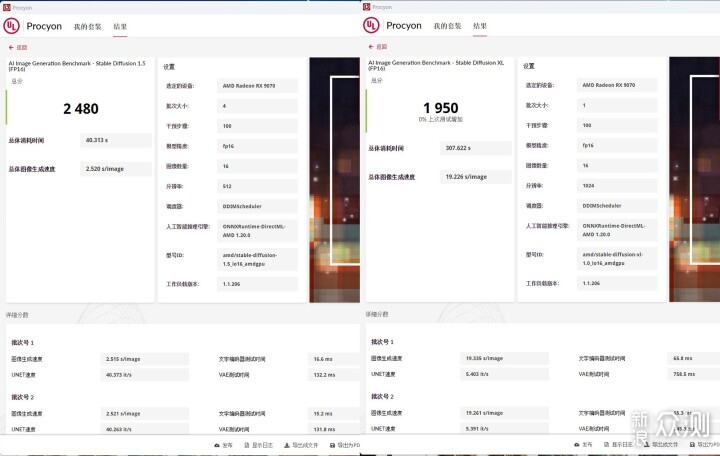The width and height of the screenshot is (720, 456).
Task: Click ONNXRuntime-DirectML engine value in left window
Action: [257, 231]
